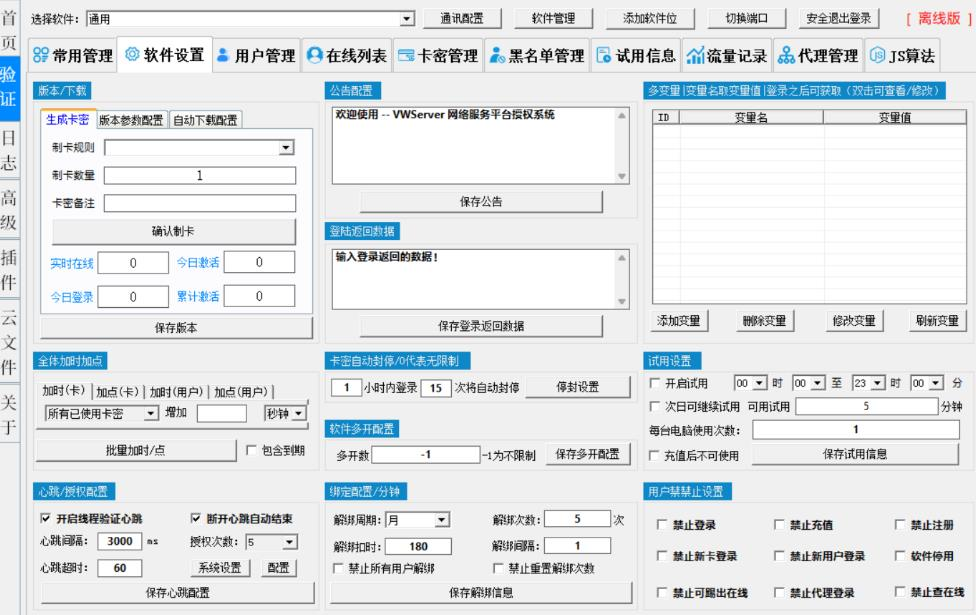976x615 pixels.
Task: Uncheck 开启线程验证心跳 option
Action: pyautogui.click(x=45, y=519)
